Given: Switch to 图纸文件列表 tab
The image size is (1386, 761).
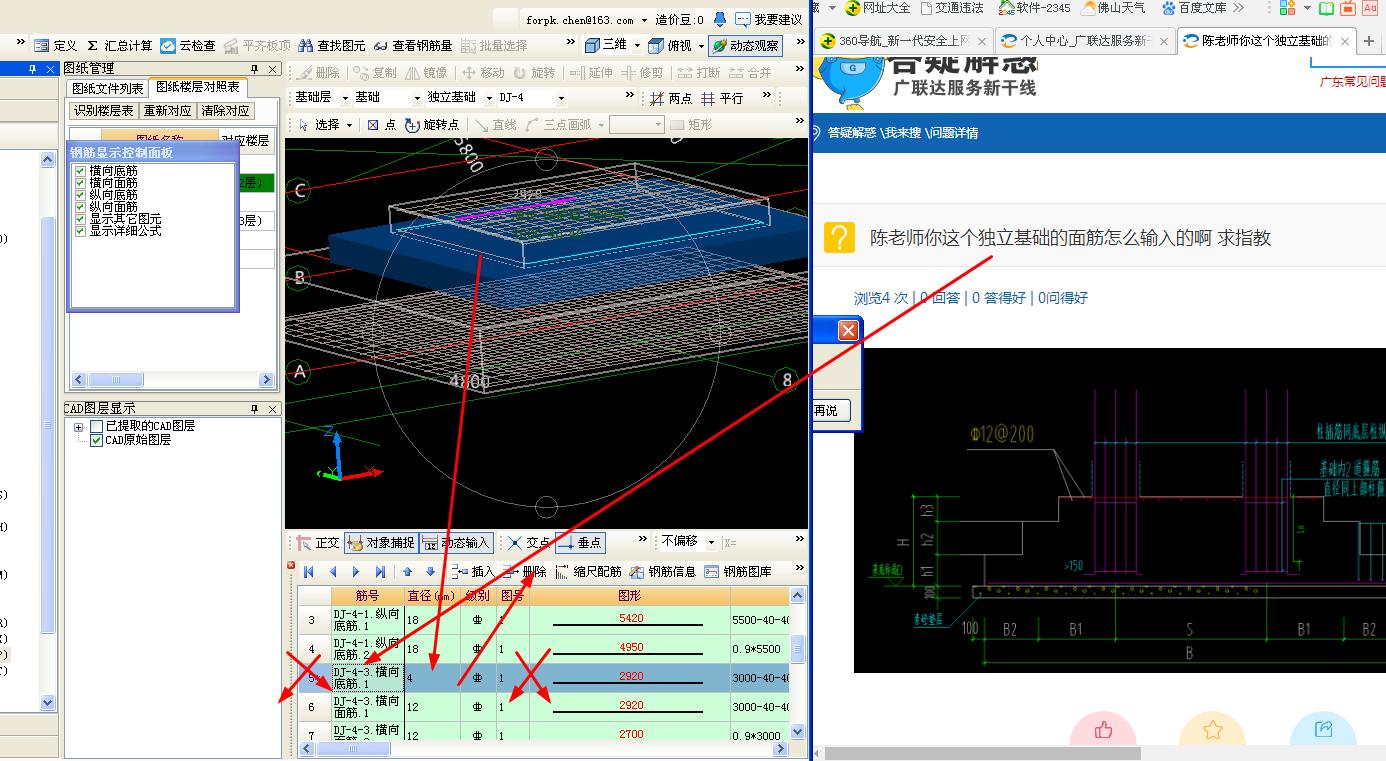Looking at the screenshot, I should click(108, 89).
